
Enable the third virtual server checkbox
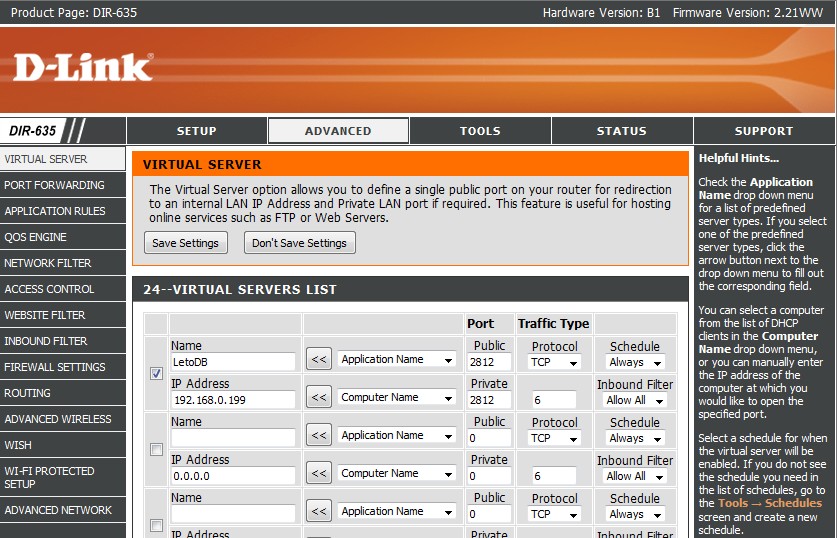[x=156, y=525]
